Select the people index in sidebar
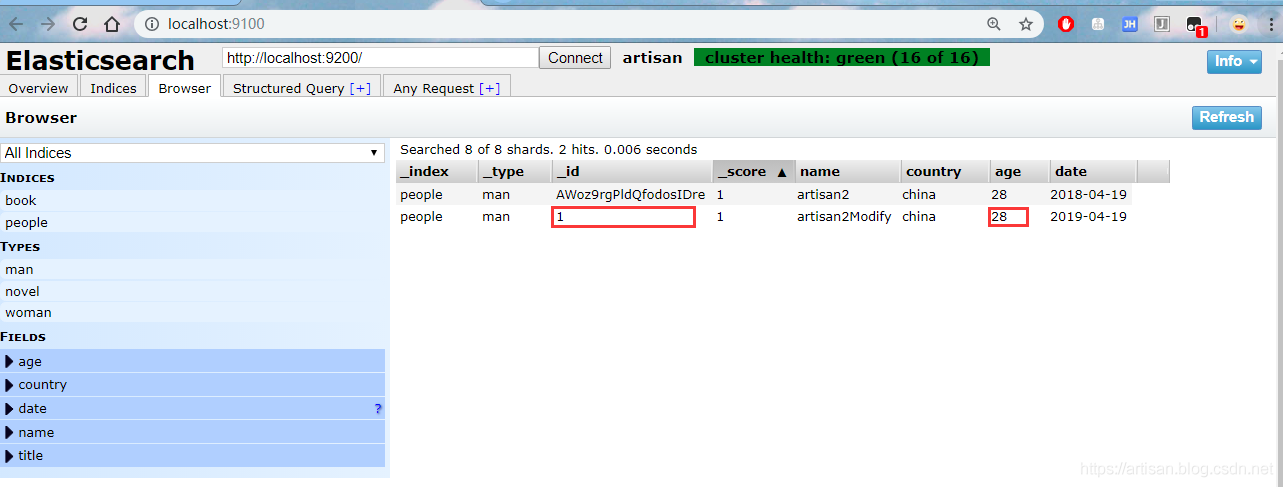The height and width of the screenshot is (487, 1283). pos(27,223)
